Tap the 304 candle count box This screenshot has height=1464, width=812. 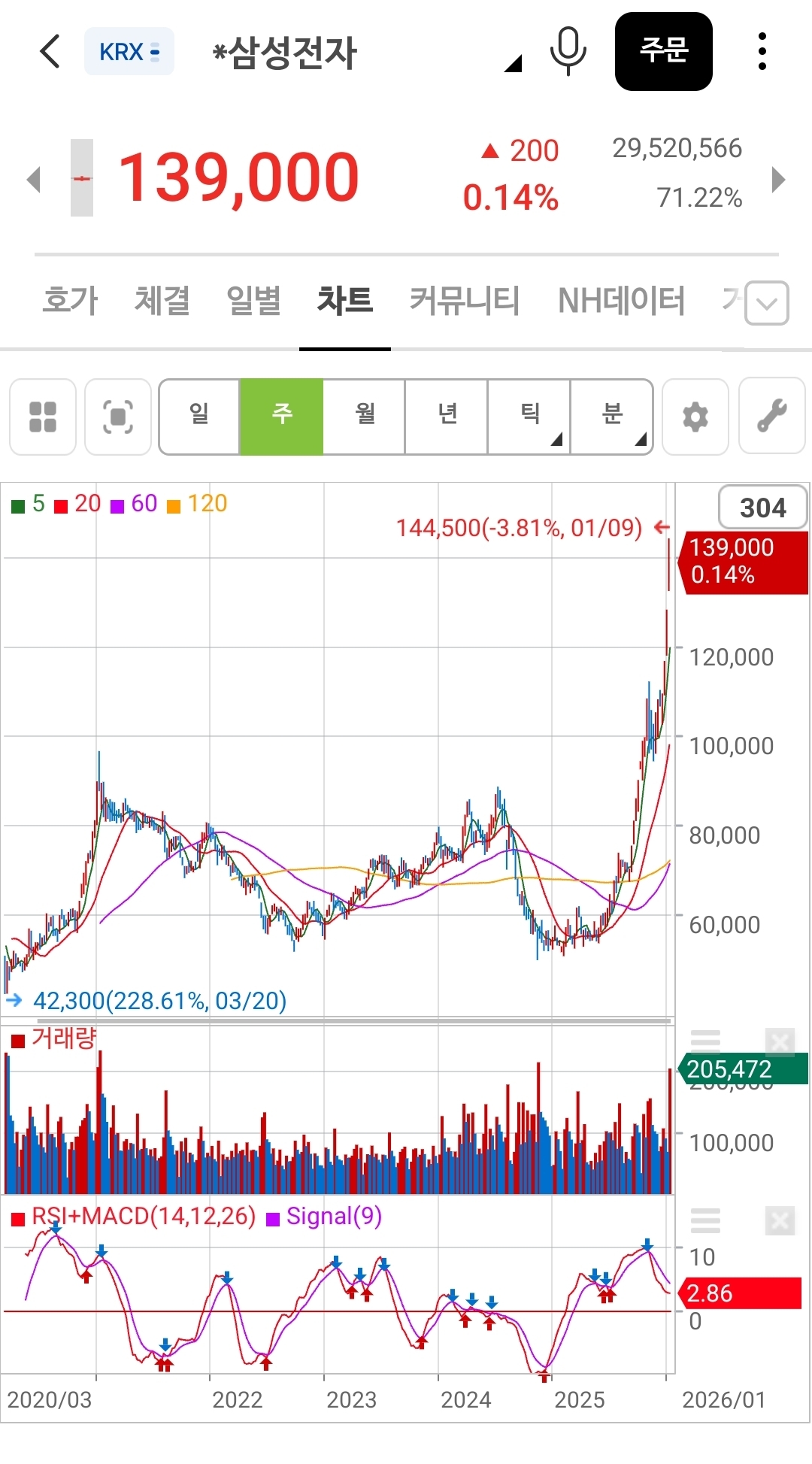(x=763, y=508)
